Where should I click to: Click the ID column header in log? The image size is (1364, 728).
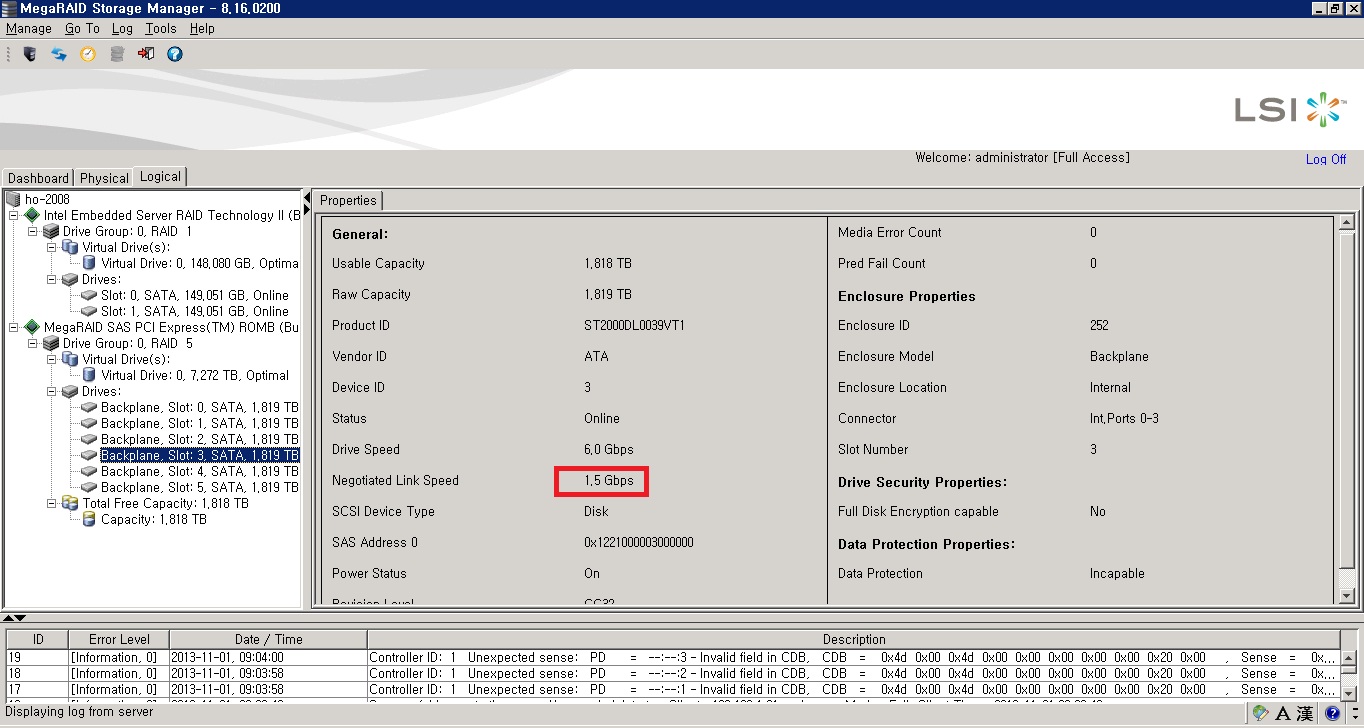tap(38, 639)
